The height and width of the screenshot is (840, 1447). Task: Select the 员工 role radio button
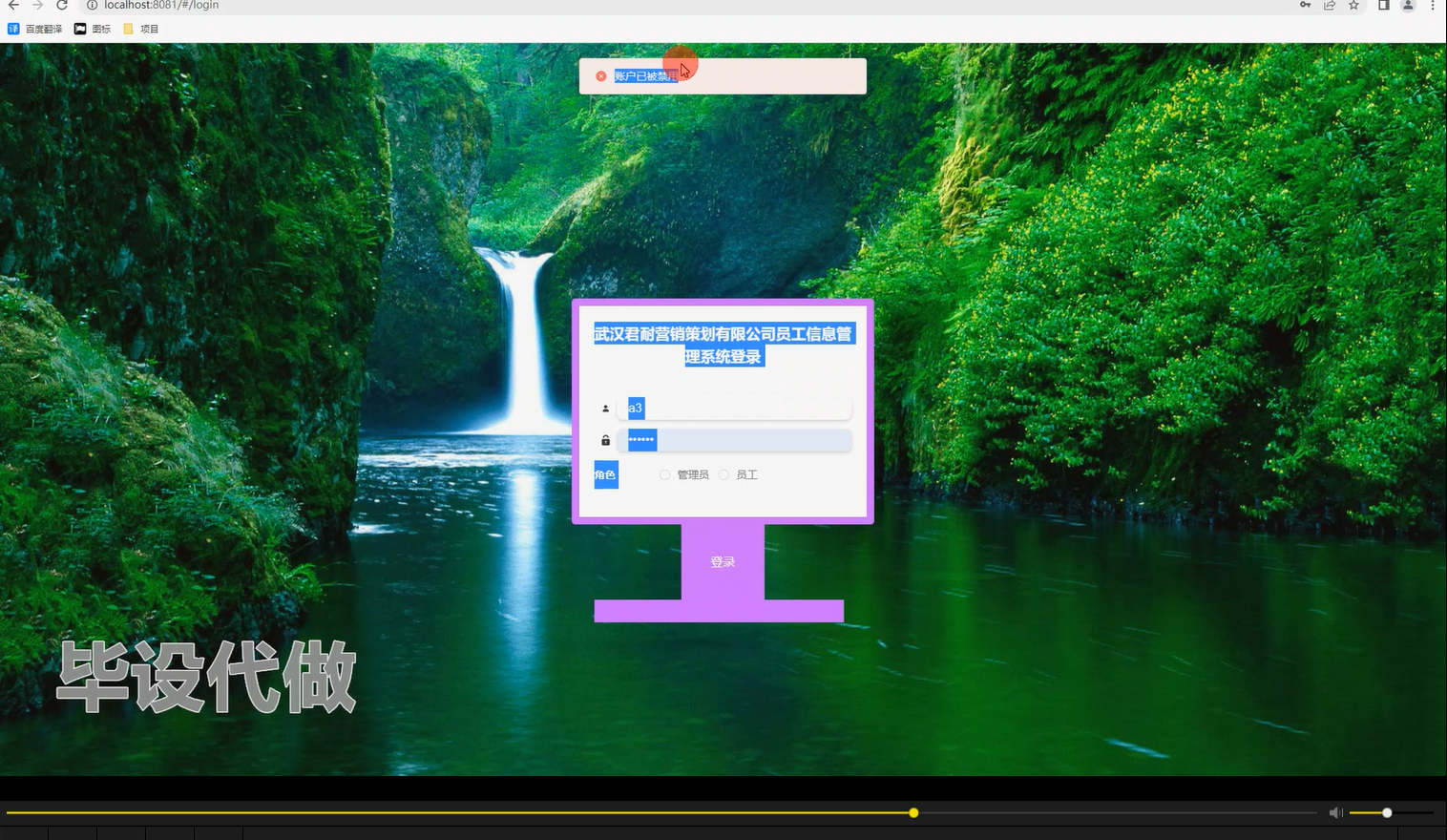tap(723, 474)
